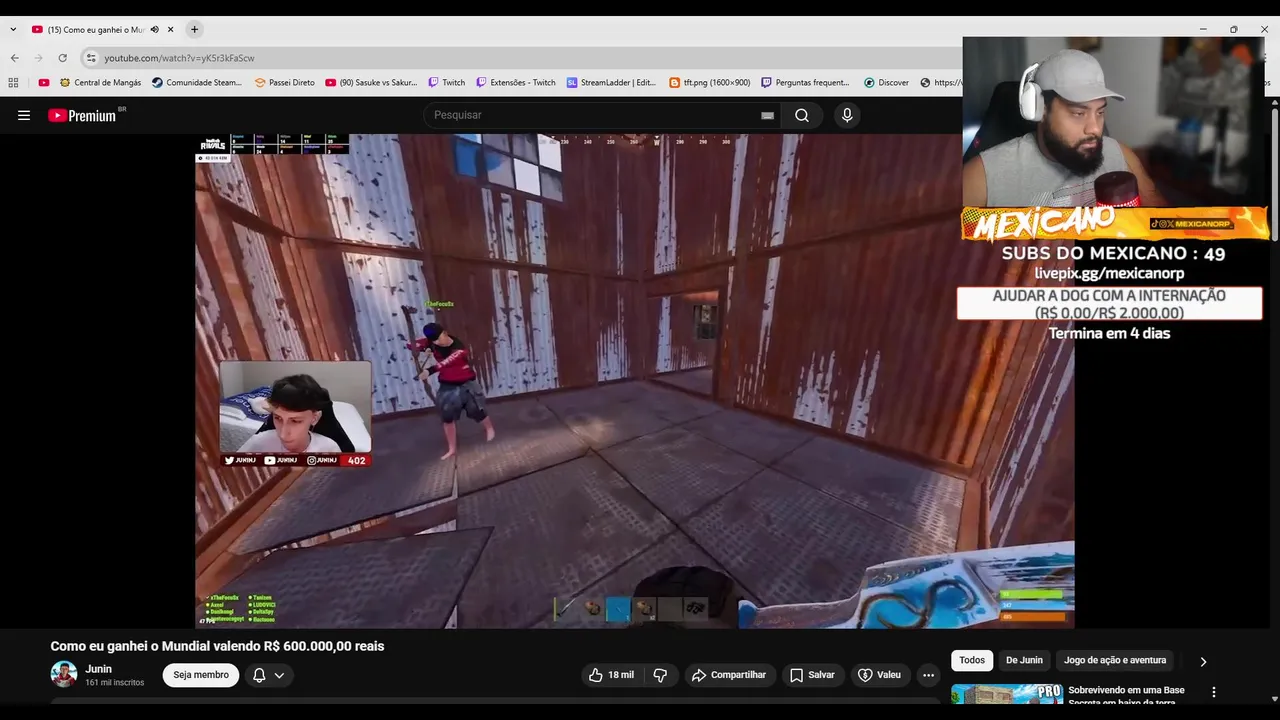Open the Discover bookmark
This screenshot has width=1280, height=720.
tap(887, 83)
